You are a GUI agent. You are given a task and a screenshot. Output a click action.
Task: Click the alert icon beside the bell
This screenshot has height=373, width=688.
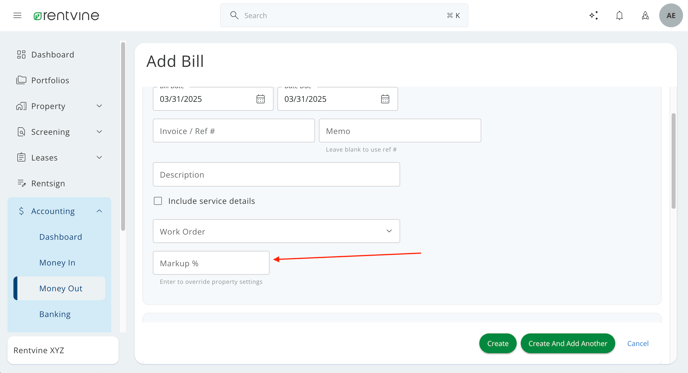click(645, 15)
